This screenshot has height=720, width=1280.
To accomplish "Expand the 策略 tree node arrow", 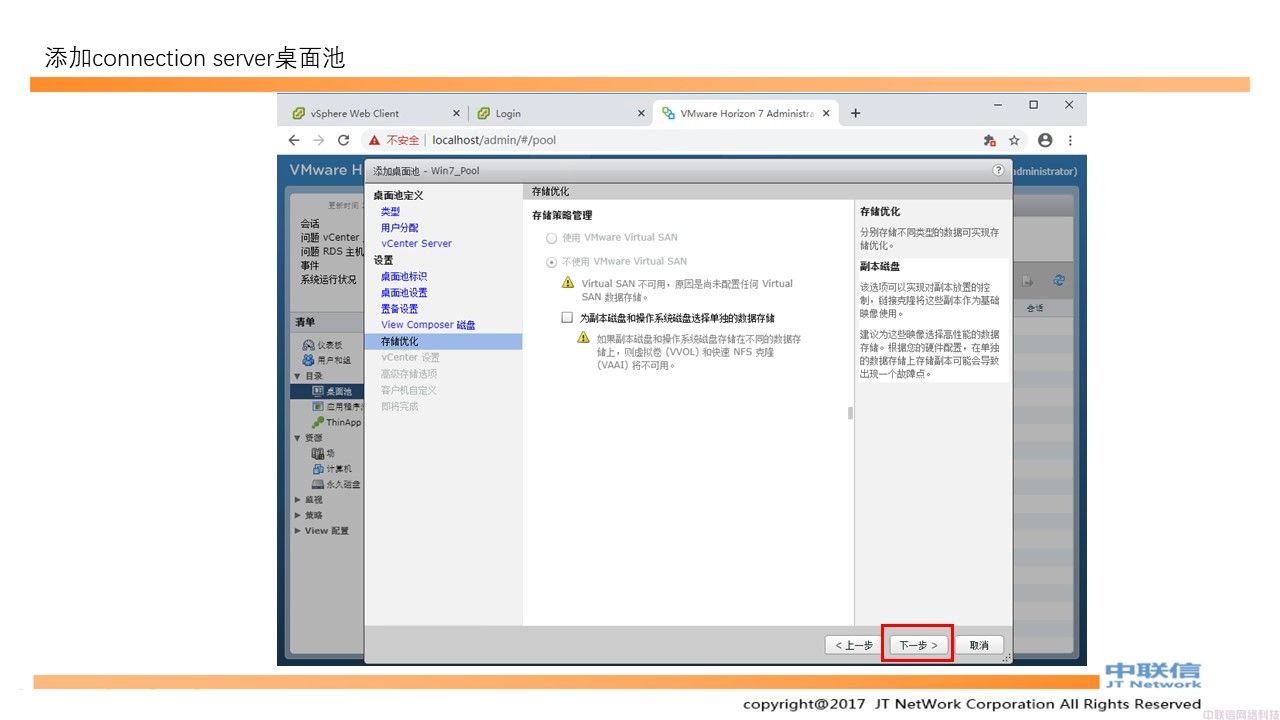I will 297,515.
